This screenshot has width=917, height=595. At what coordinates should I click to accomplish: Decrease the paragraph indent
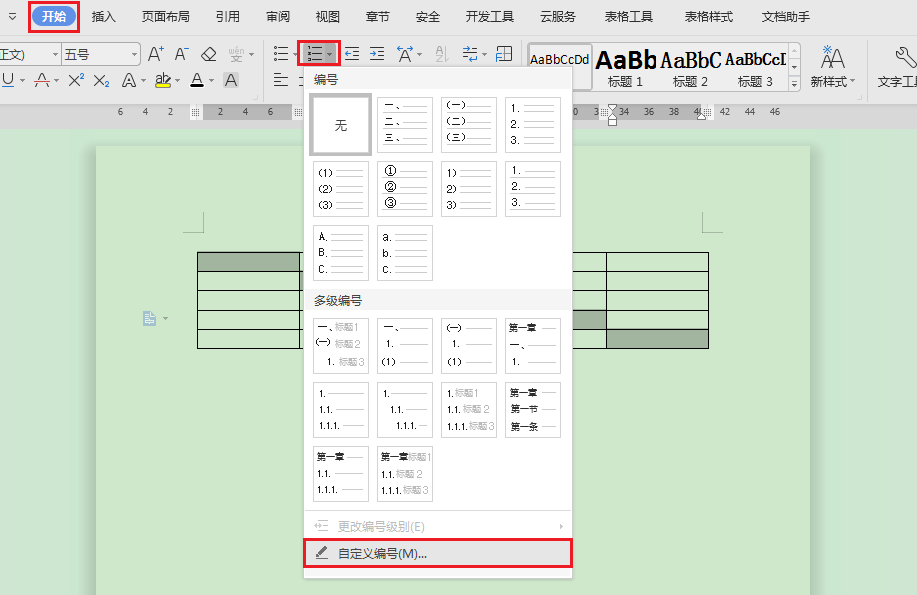click(352, 54)
